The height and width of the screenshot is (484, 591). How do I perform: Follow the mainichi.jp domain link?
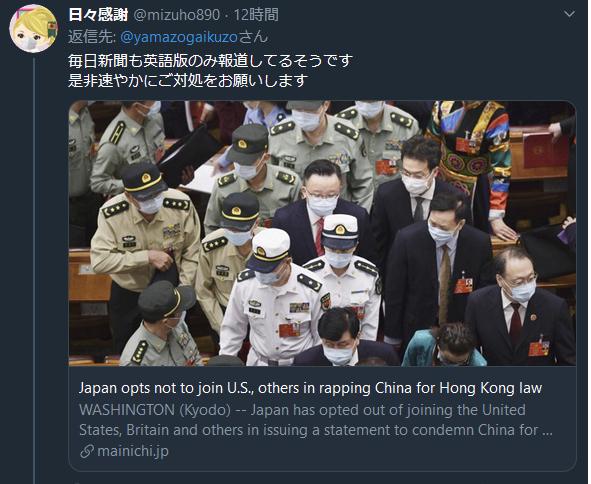pyautogui.click(x=133, y=451)
